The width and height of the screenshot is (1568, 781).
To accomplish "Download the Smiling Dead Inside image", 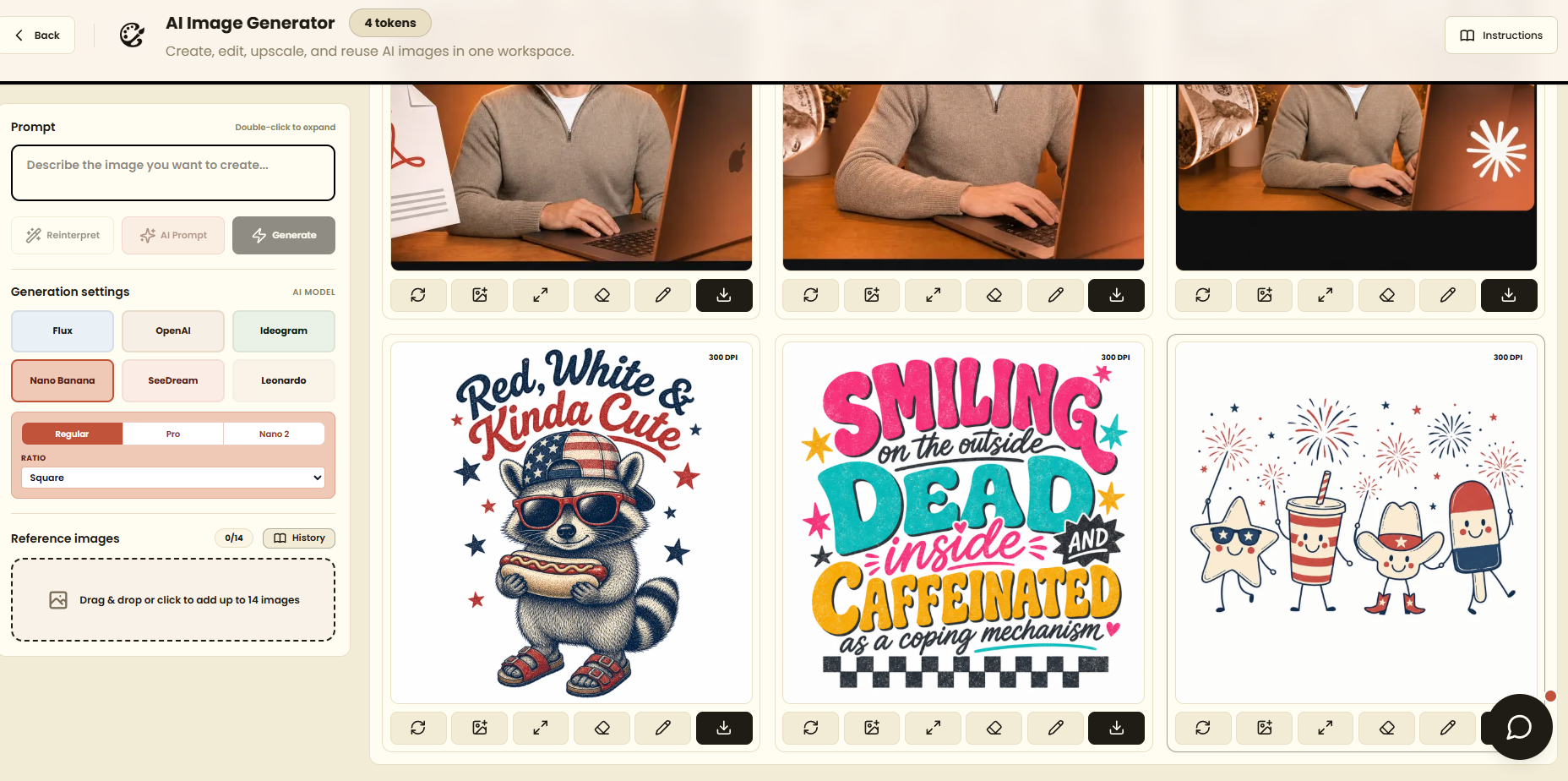I will 1117,728.
